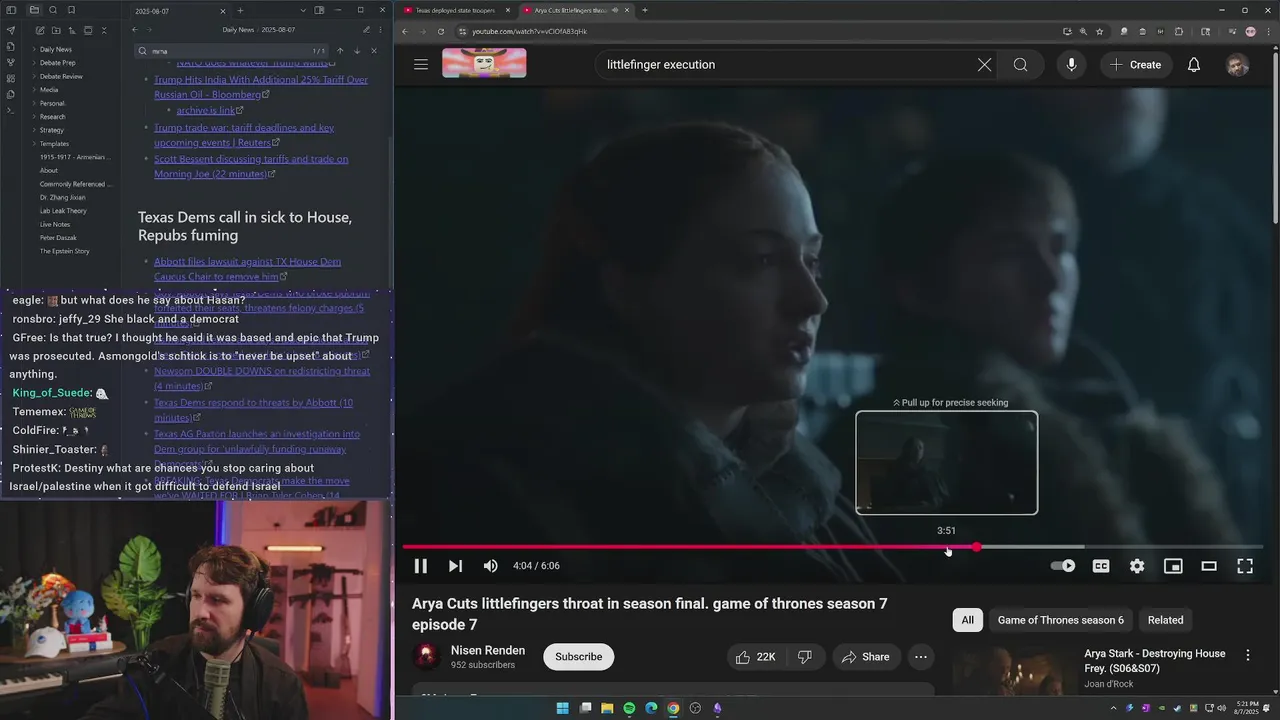
Task: Start voice search with the microphone
Action: pos(1071,65)
